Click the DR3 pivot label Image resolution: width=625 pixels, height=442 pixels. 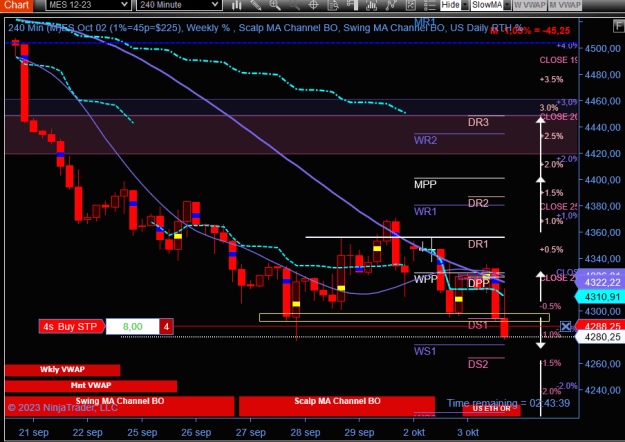tap(478, 122)
